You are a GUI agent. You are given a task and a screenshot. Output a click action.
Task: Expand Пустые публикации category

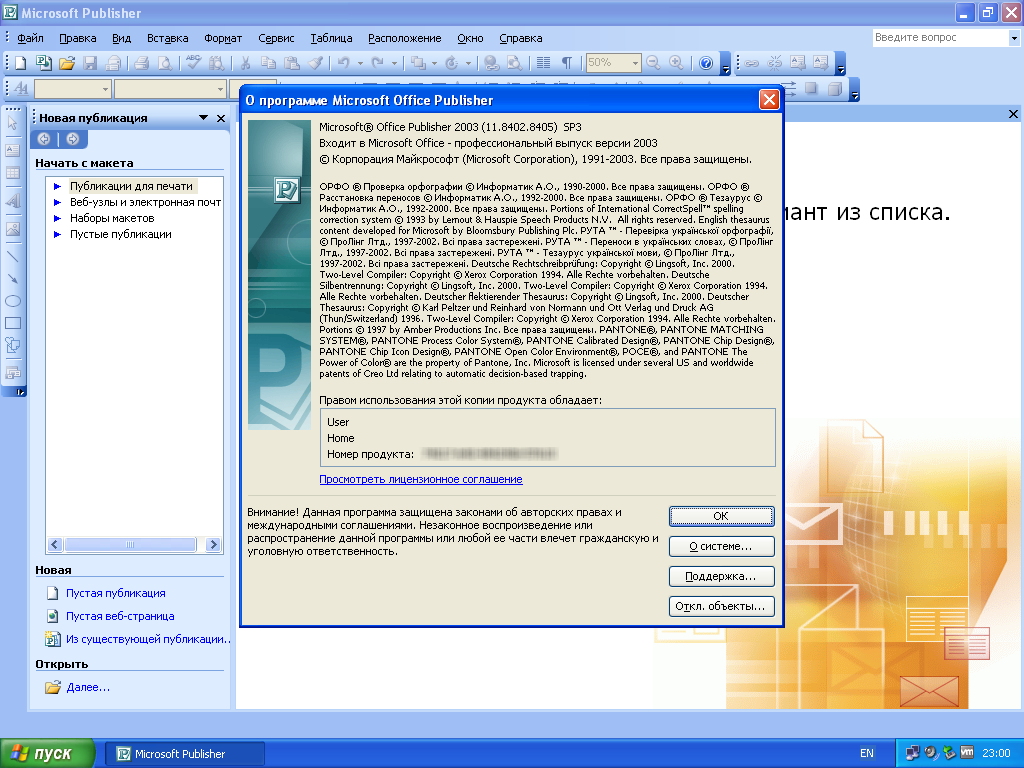[57, 234]
